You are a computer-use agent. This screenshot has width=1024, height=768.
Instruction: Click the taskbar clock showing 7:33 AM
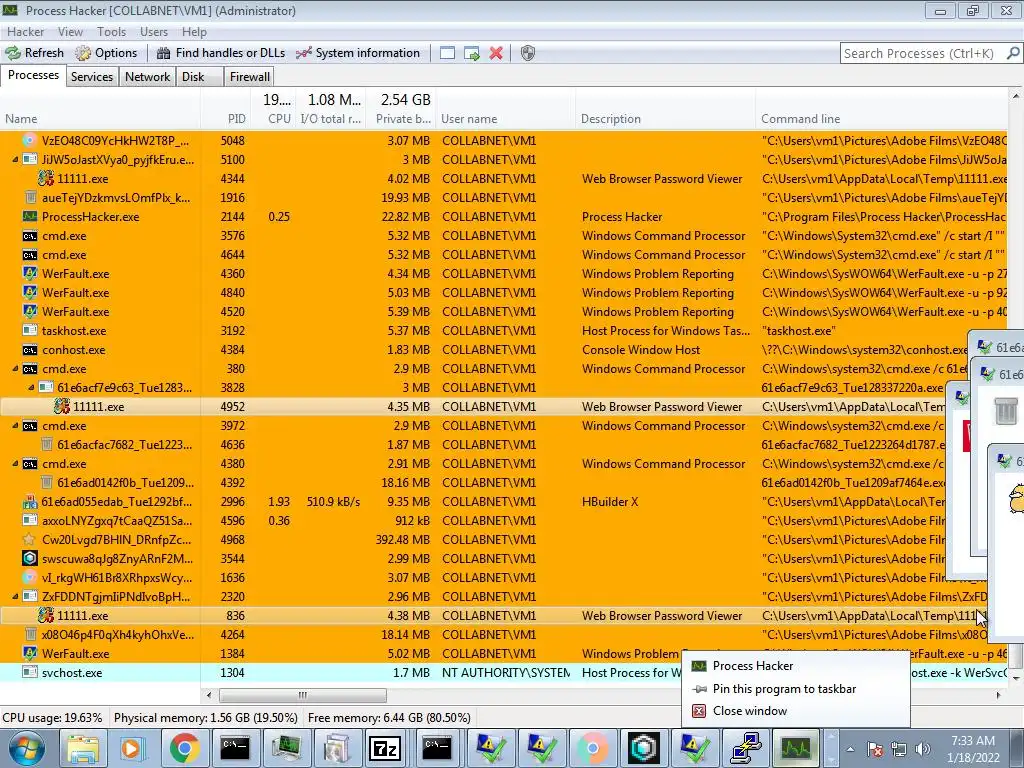click(973, 749)
